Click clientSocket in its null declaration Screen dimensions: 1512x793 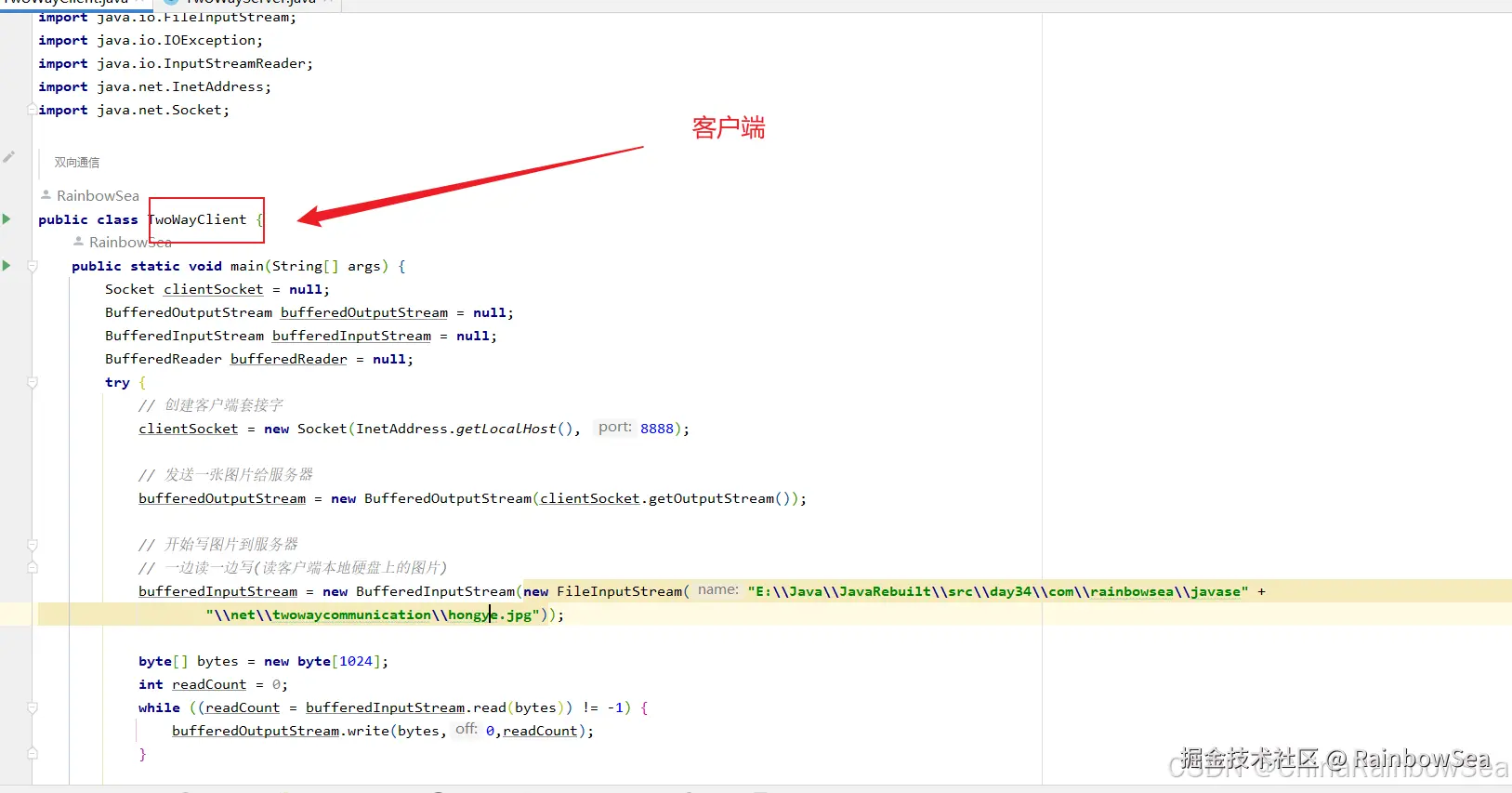click(214, 289)
